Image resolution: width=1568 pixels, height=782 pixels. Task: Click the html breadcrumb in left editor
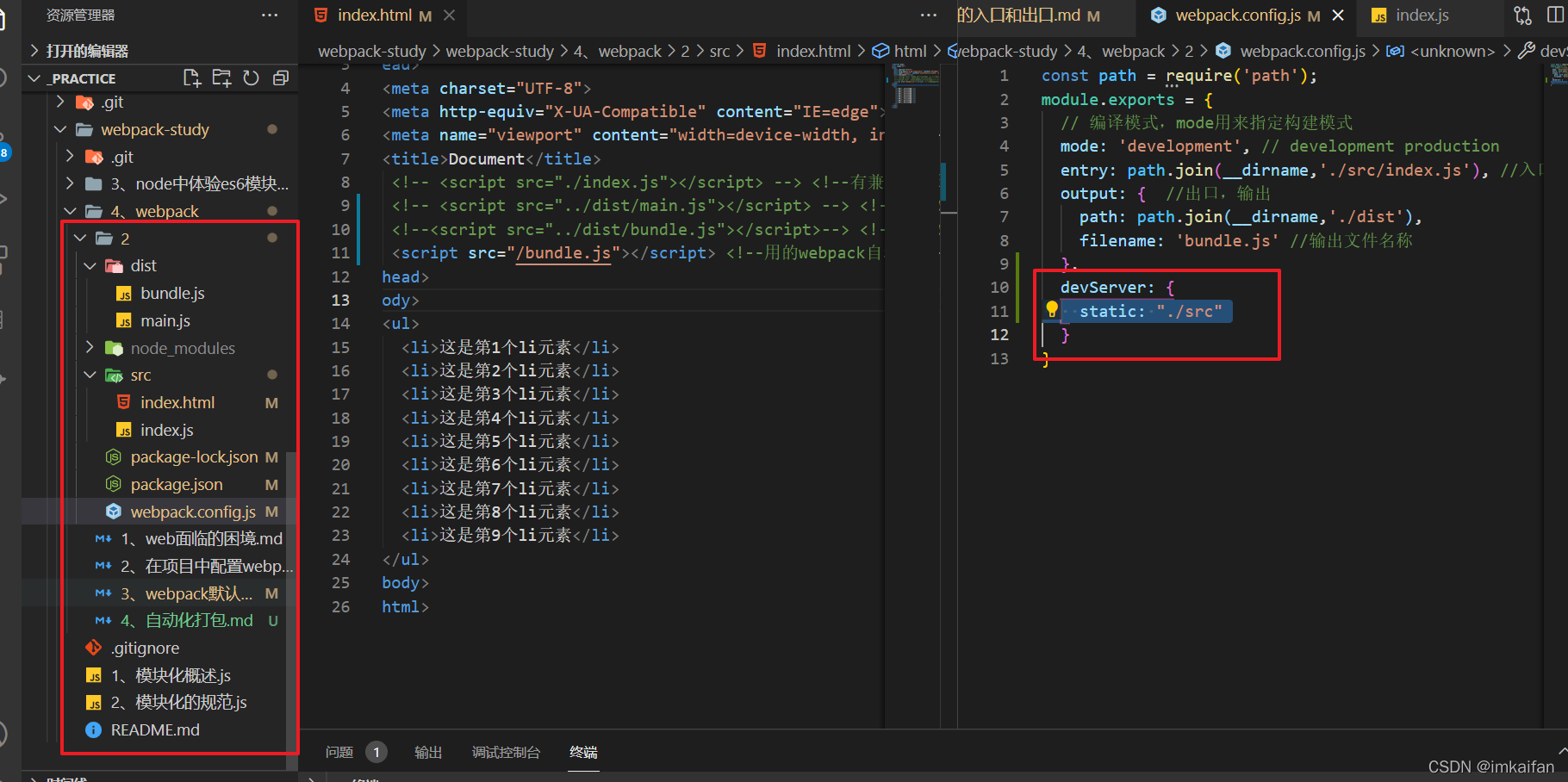pos(910,52)
